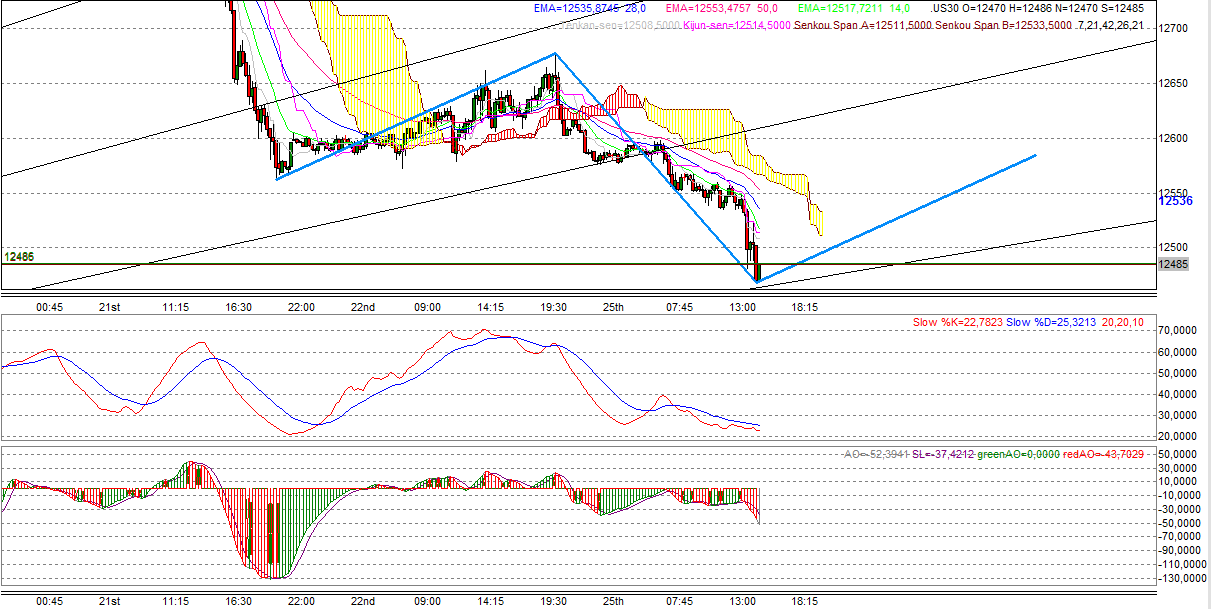Click 20,0000 on the stochastic axis

1178,436
